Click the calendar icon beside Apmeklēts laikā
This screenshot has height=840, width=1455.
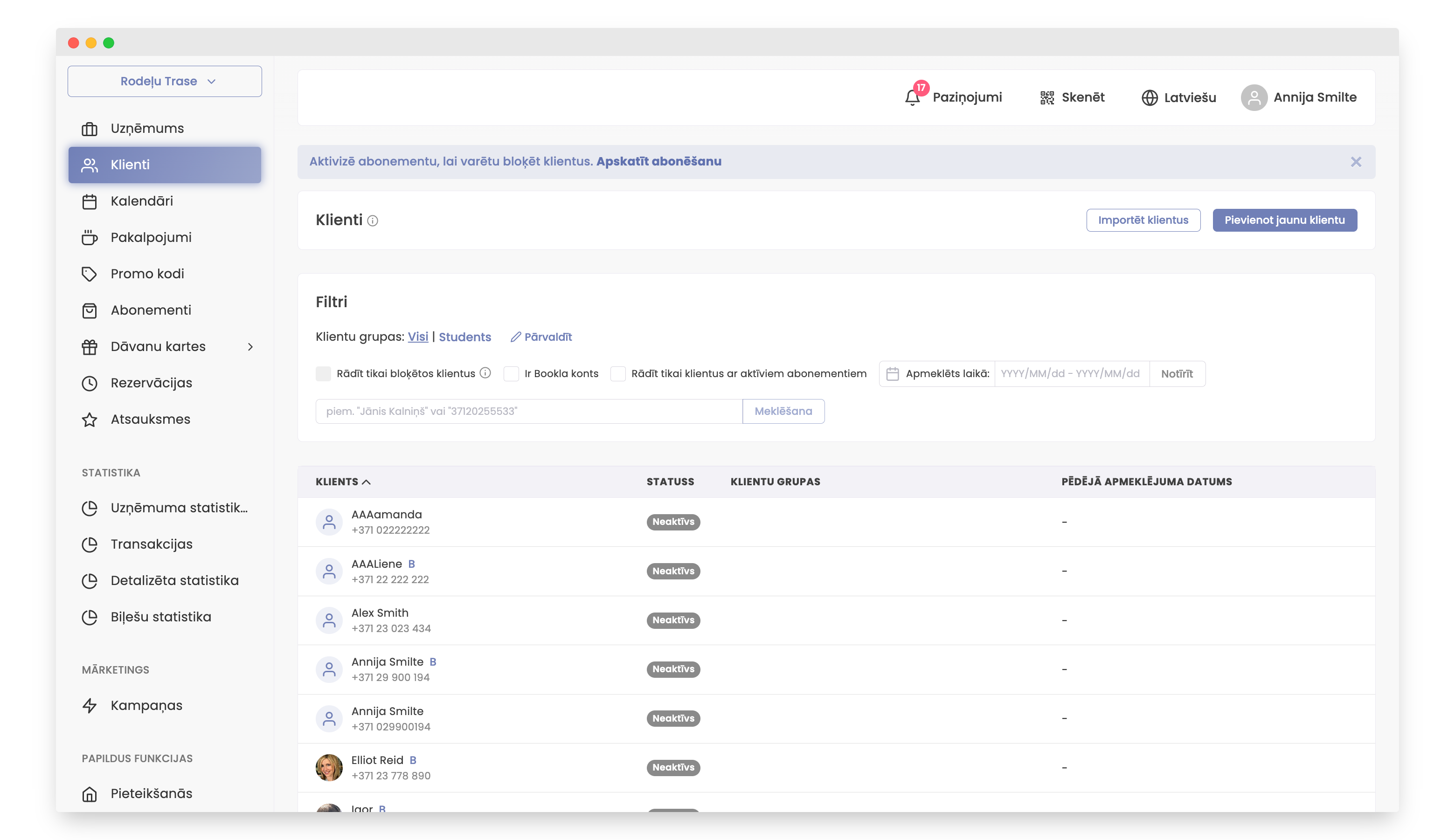(x=892, y=374)
